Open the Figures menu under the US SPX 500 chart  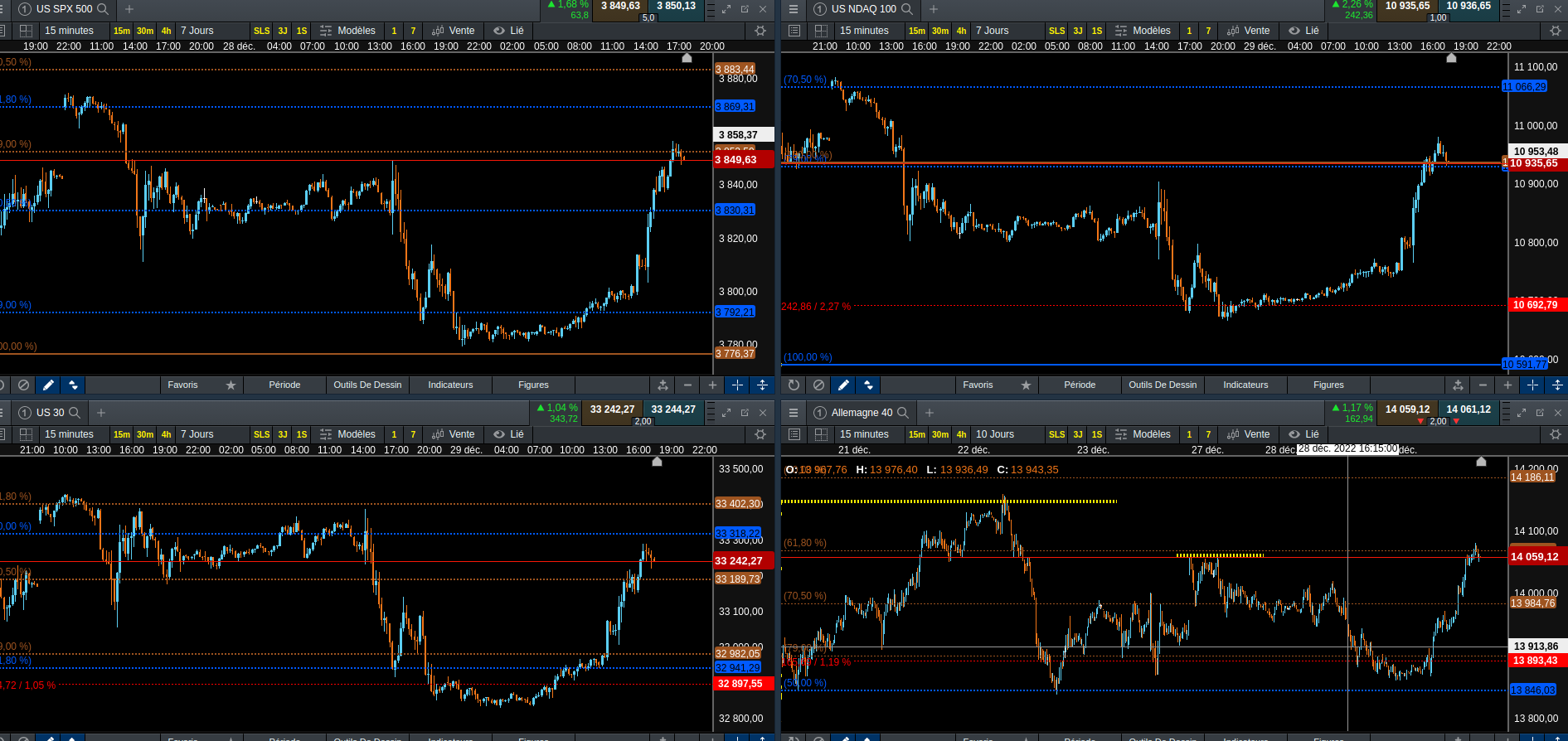(x=533, y=385)
